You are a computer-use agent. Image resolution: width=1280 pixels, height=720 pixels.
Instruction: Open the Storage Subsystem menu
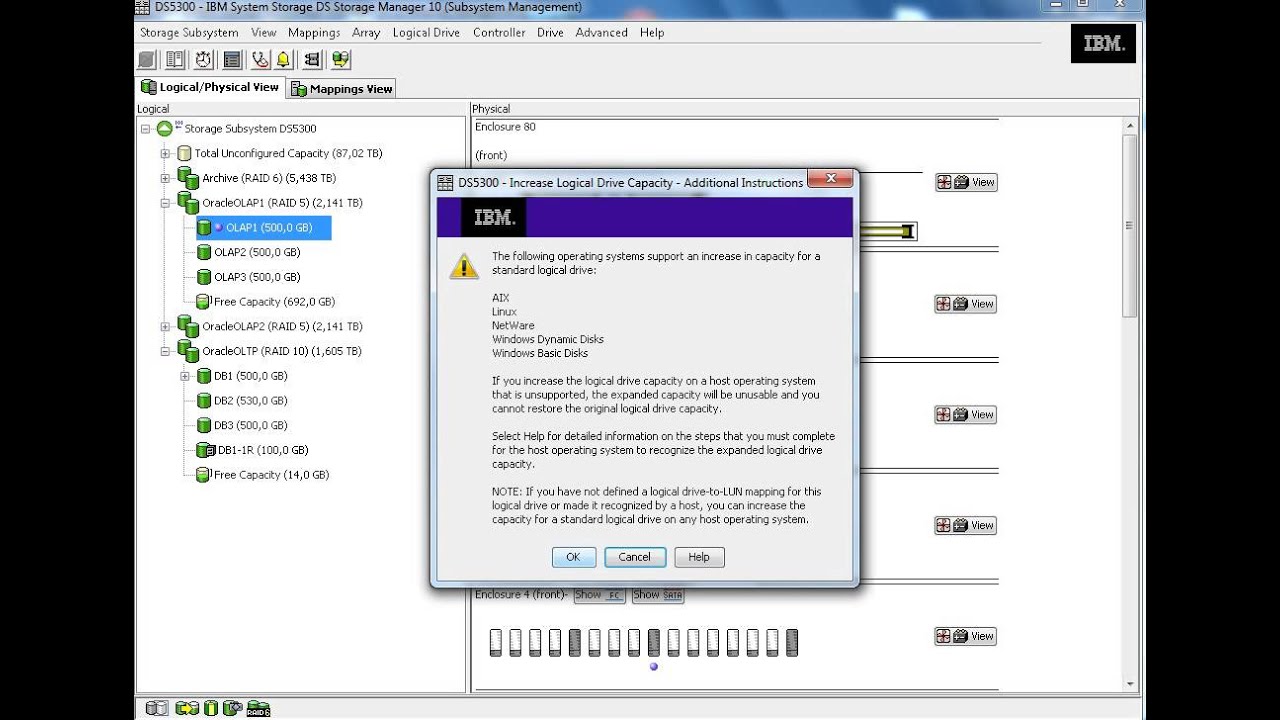tap(189, 32)
